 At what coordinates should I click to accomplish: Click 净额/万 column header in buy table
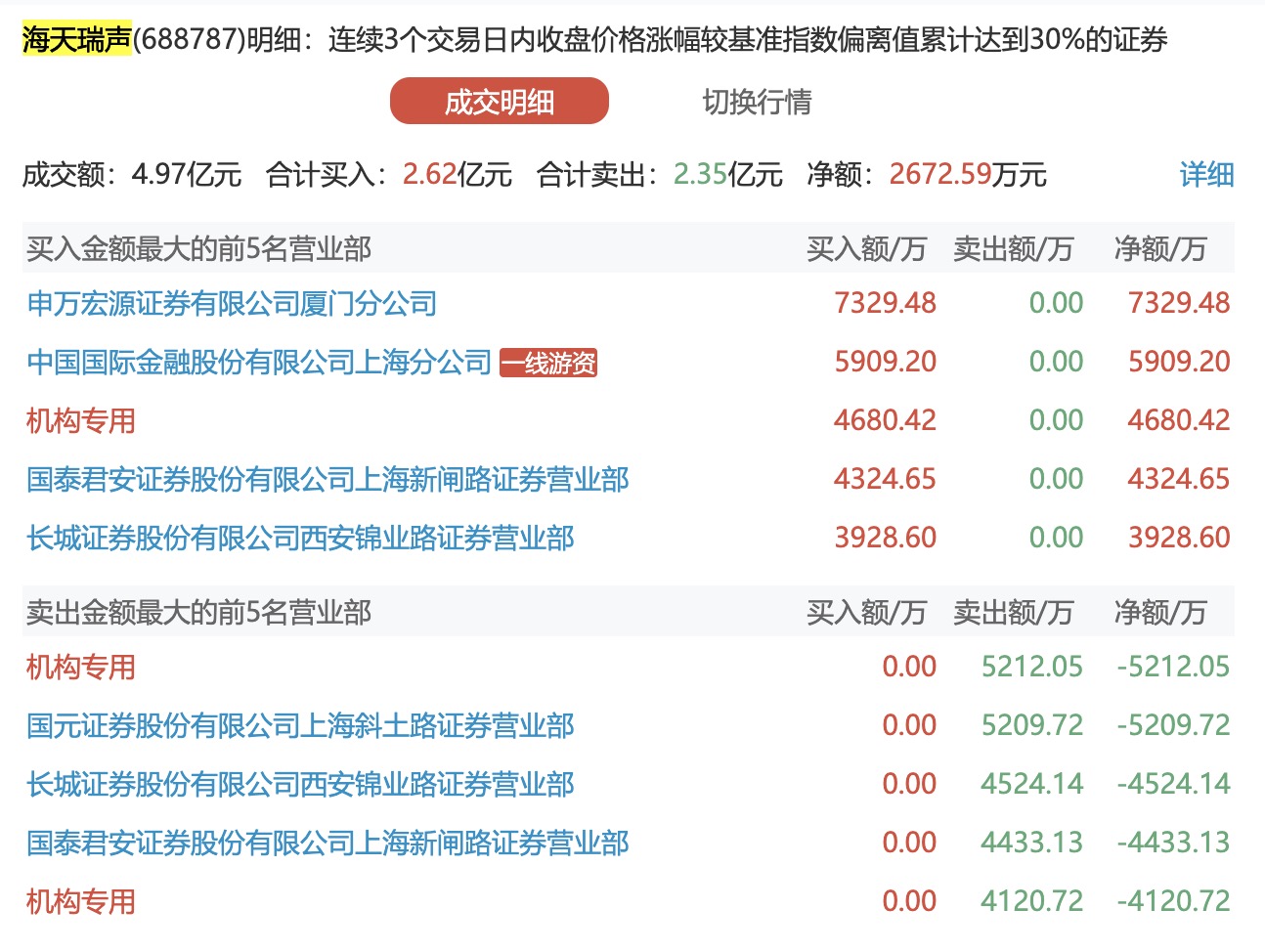click(x=1159, y=249)
